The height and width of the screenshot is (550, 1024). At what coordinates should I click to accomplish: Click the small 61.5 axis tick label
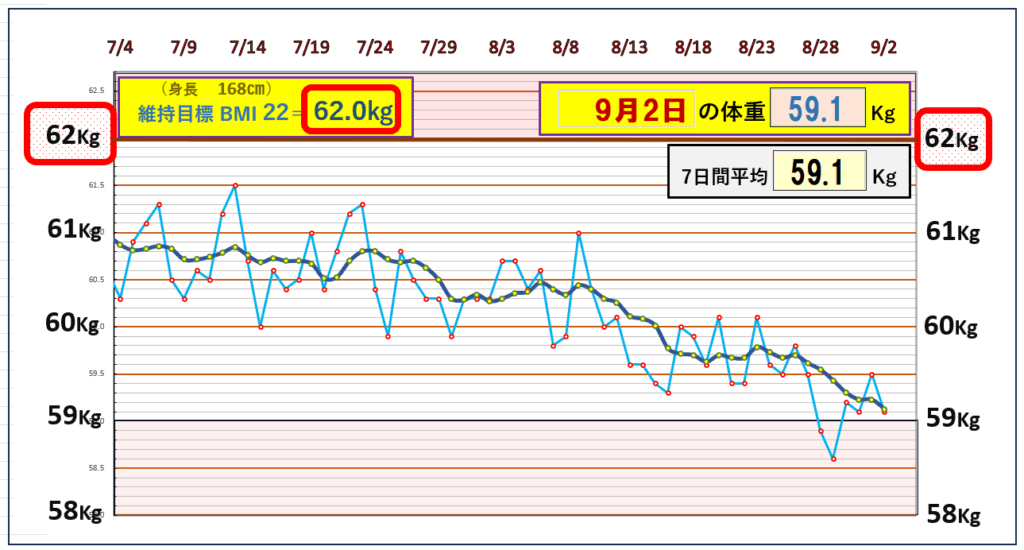coord(96,186)
